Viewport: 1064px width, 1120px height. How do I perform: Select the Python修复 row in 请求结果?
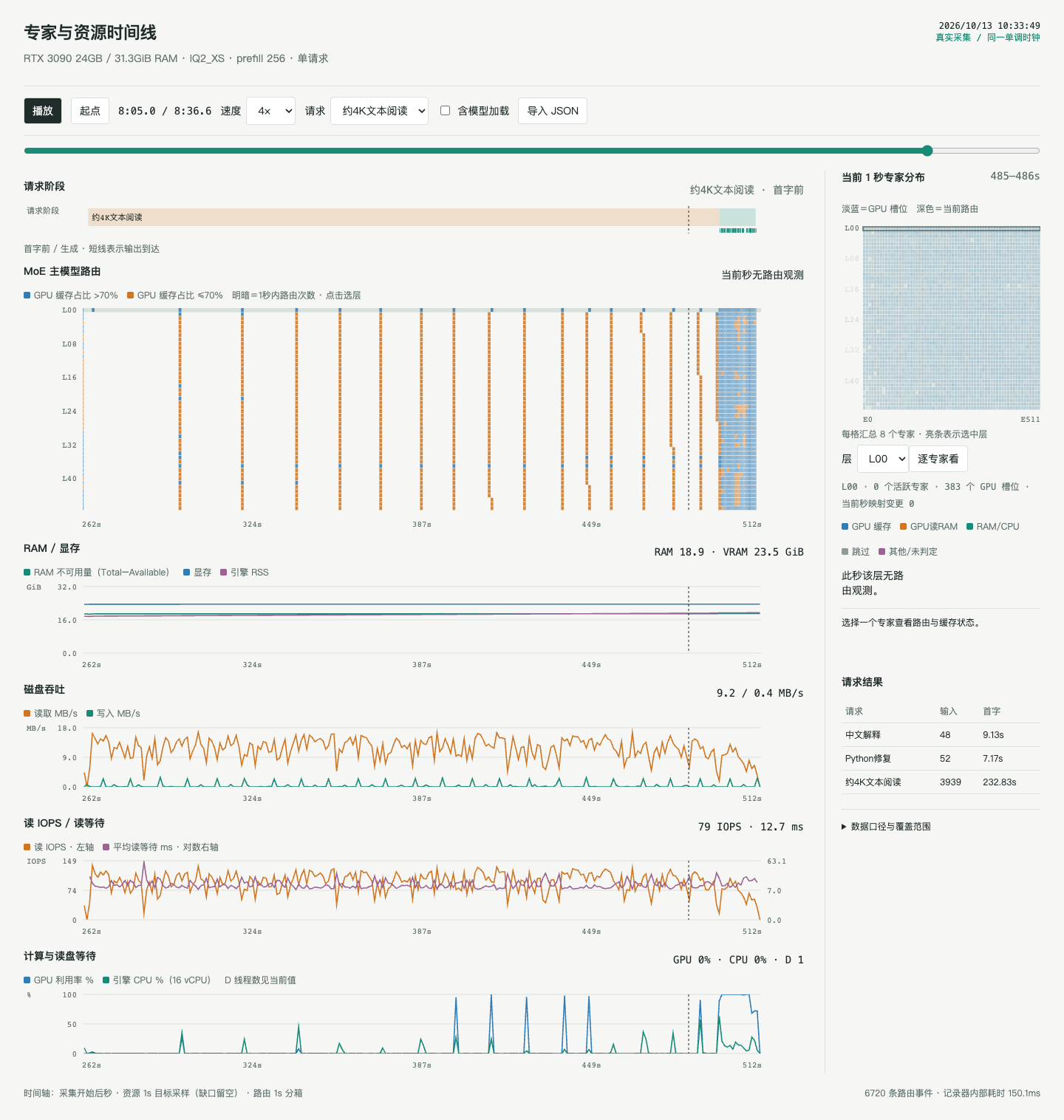(941, 759)
